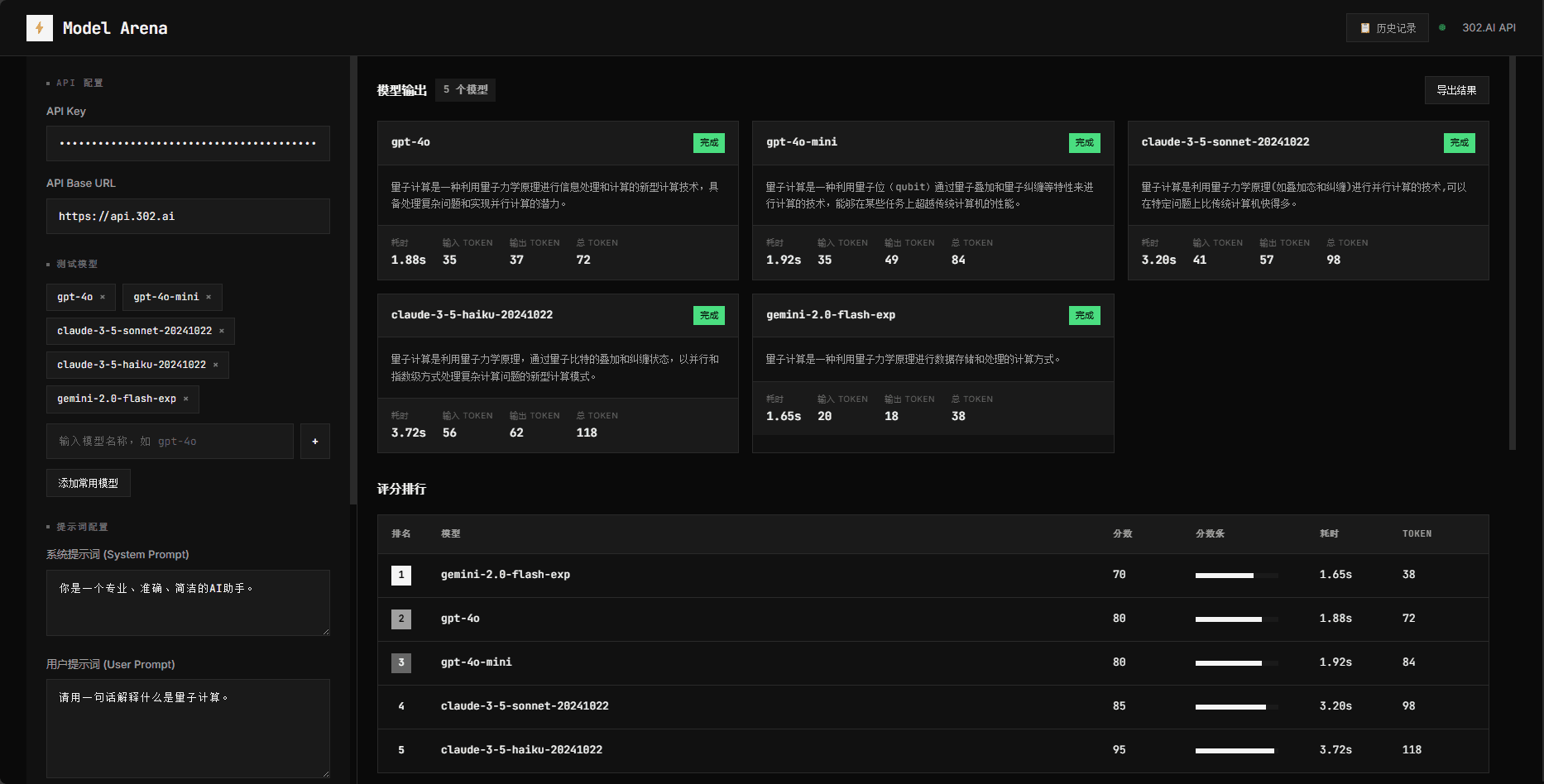Remove gemini-2.0-flash-exp model tag
The height and width of the screenshot is (784, 1544).
point(186,399)
